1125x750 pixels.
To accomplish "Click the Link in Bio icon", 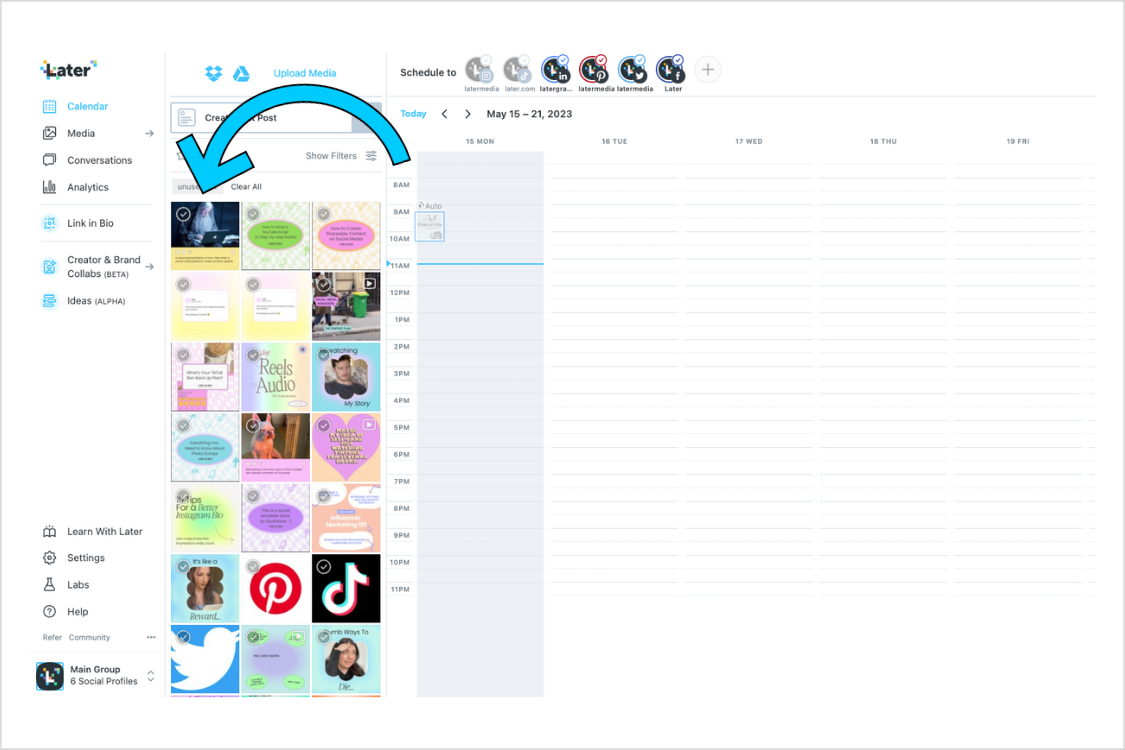I will pyautogui.click(x=50, y=223).
